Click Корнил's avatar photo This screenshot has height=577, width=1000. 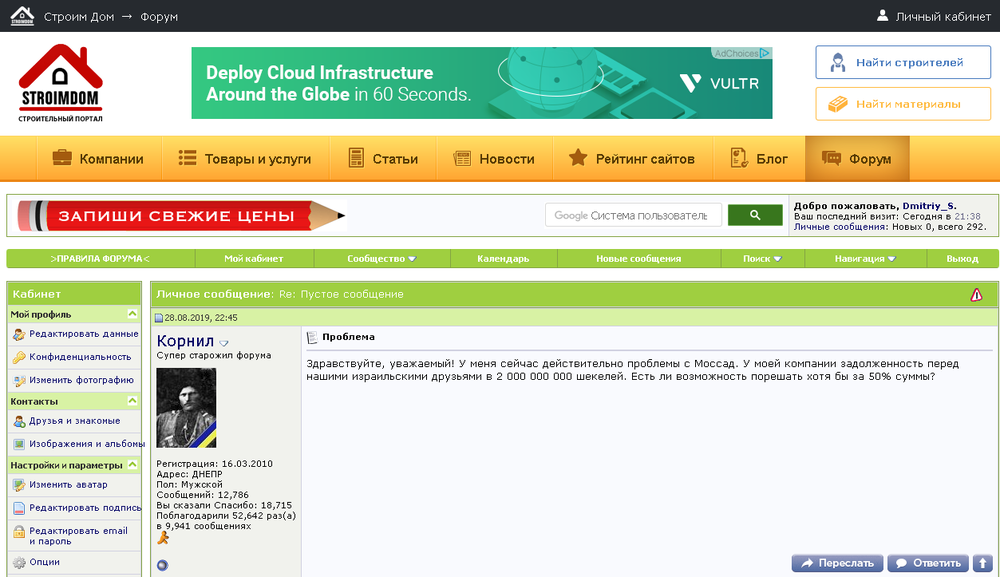tap(186, 408)
